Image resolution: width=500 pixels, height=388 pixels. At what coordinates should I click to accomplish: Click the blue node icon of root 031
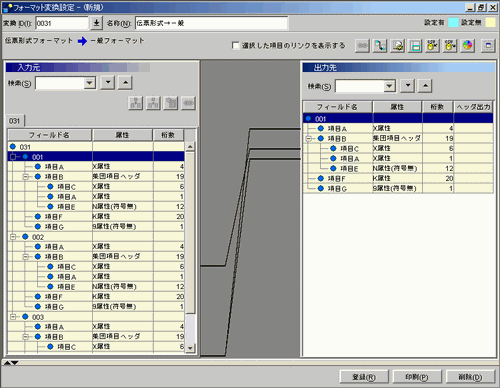tap(13, 146)
